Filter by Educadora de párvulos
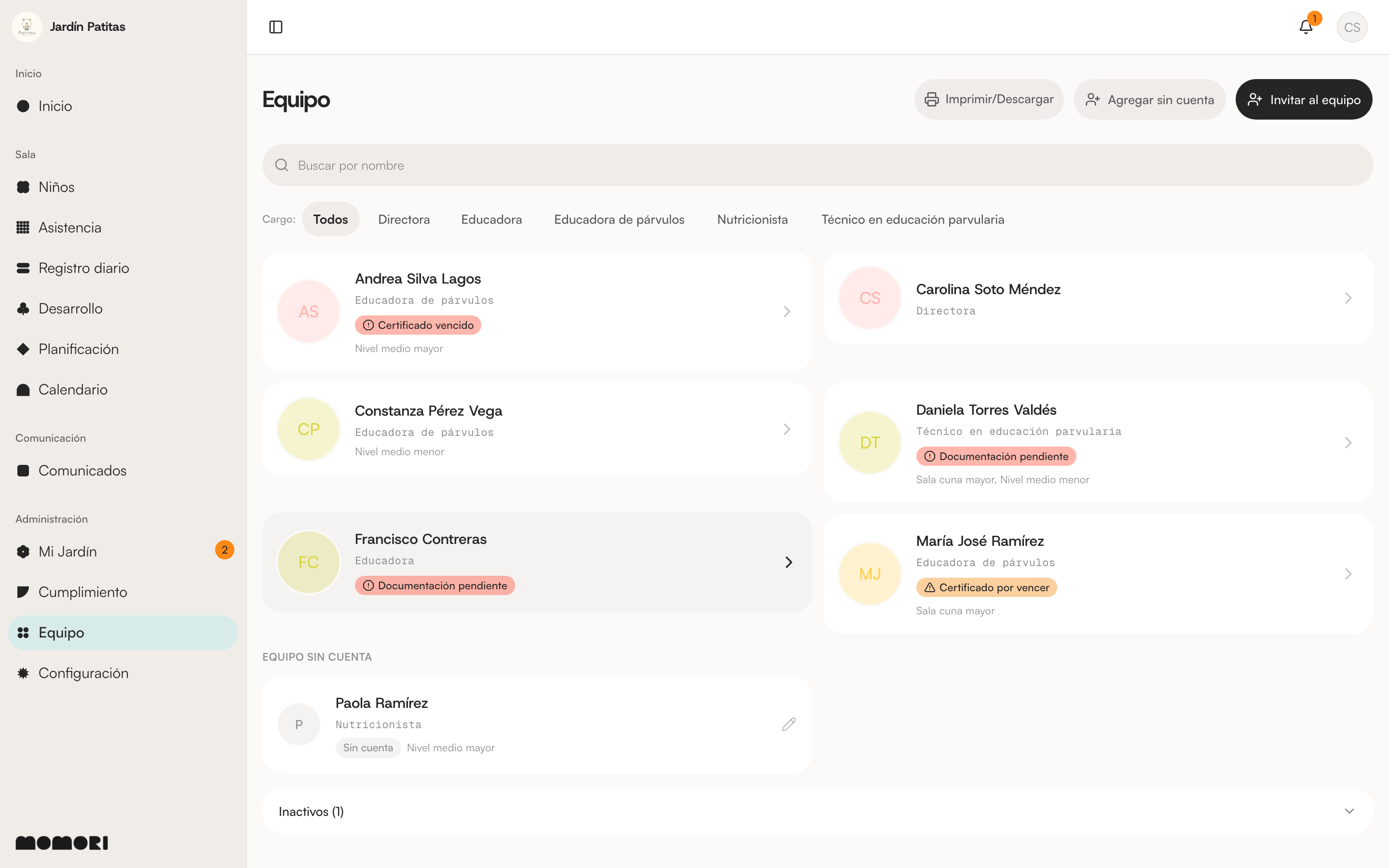Image resolution: width=1389 pixels, height=868 pixels. pos(619,219)
